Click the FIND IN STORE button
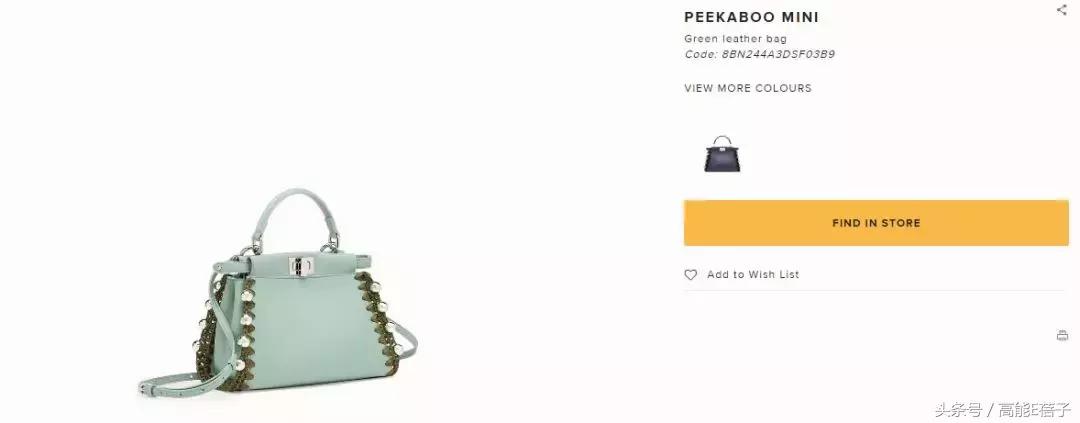Viewport: 1080px width, 423px height. tap(876, 223)
